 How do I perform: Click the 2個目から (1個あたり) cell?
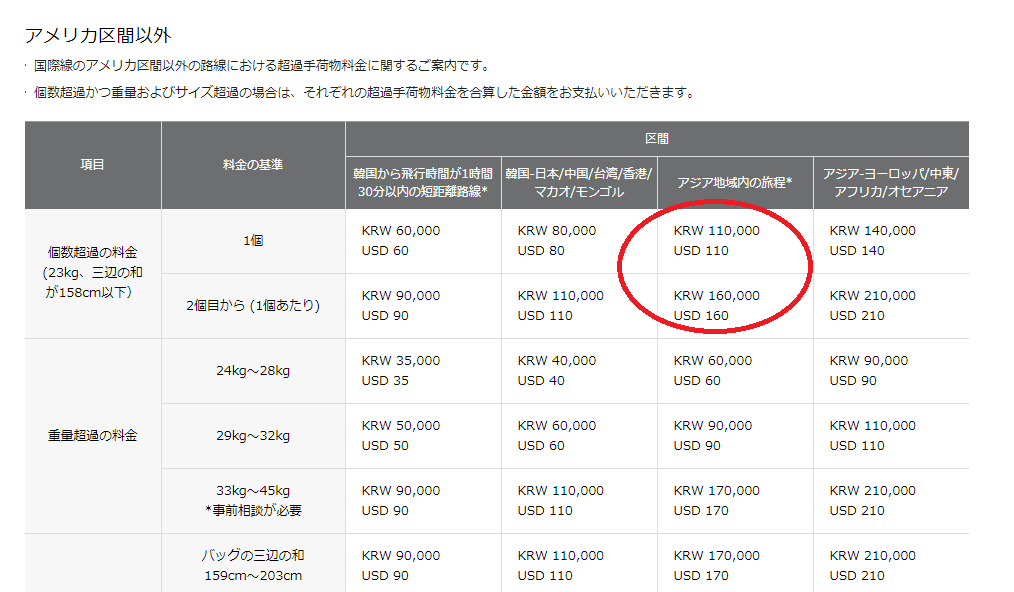pyautogui.click(x=253, y=305)
